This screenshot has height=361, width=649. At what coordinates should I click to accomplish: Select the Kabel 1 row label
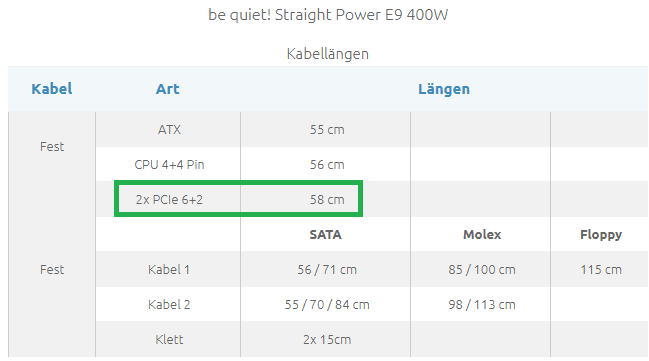[x=169, y=270]
